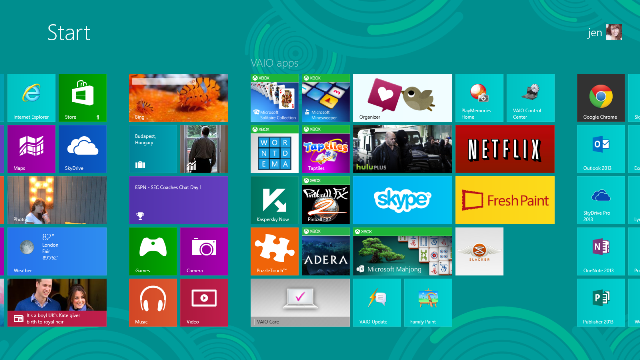Launch Kaspersky Now tile
This screenshot has height=360, width=640.
click(275, 200)
